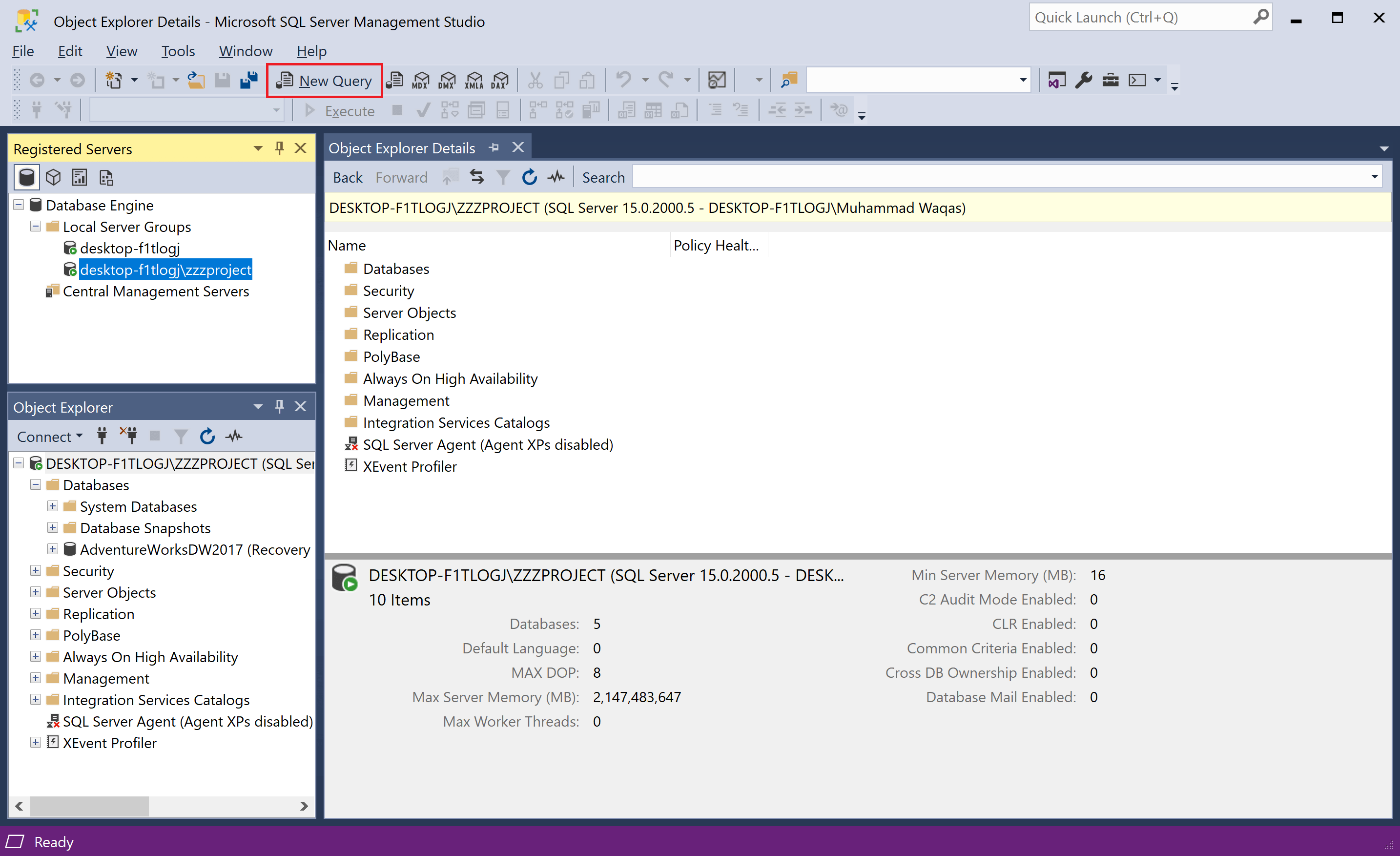
Task: Open the Connect dropdown in Object Explorer
Action: (x=49, y=436)
